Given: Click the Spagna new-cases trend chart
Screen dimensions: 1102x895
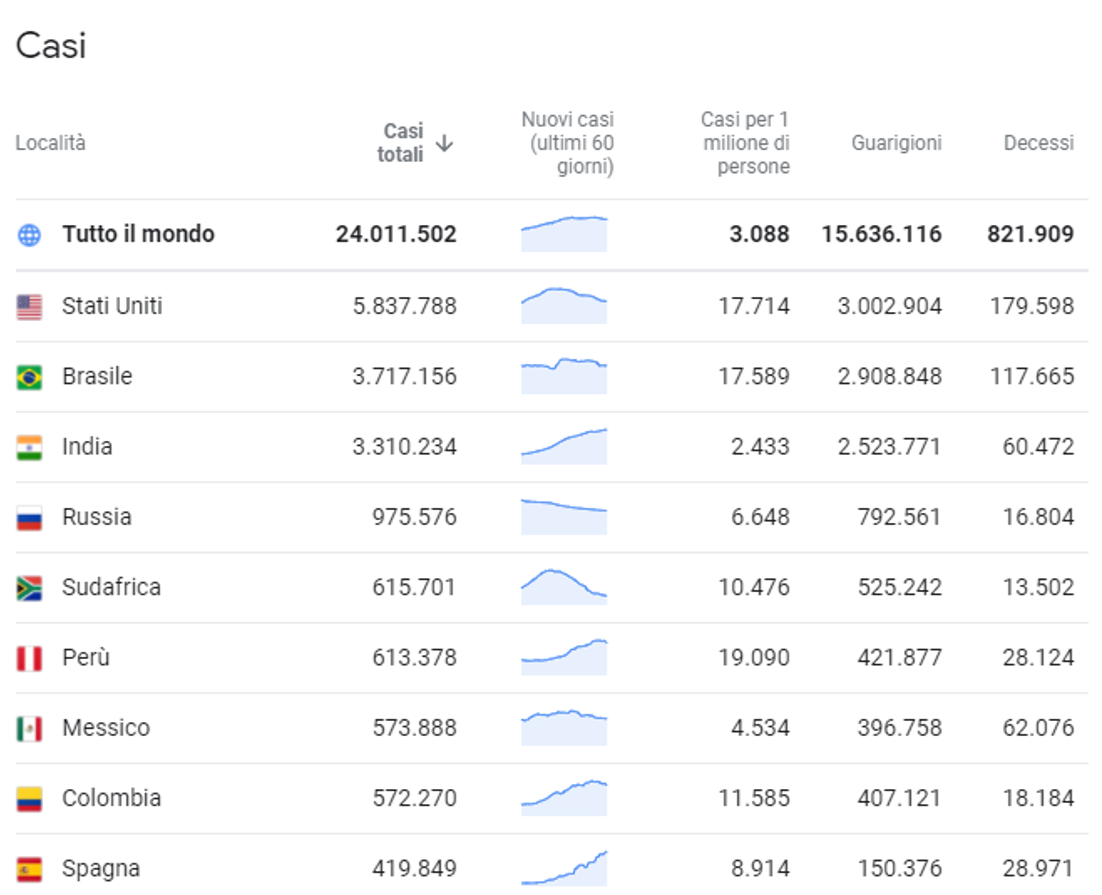Looking at the screenshot, I should 564,868.
